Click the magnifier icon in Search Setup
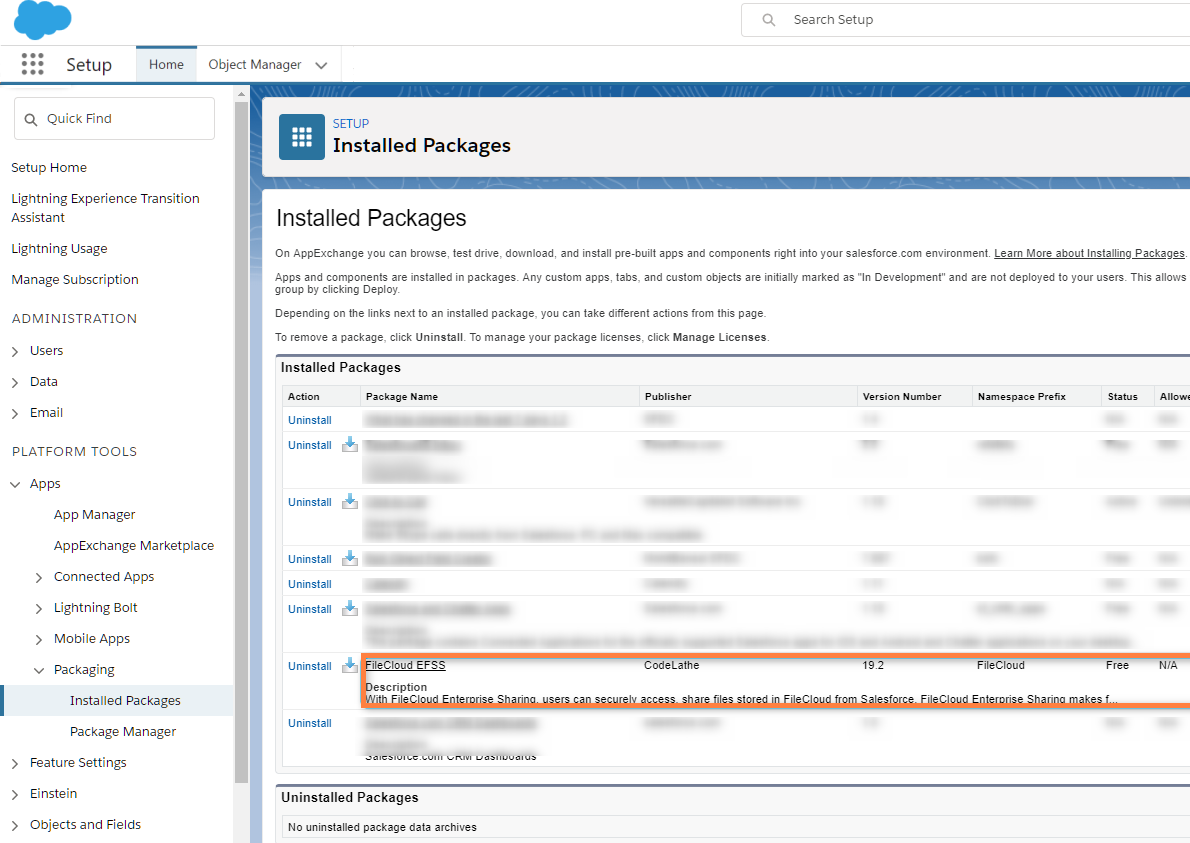The height and width of the screenshot is (843, 1190). click(x=768, y=20)
